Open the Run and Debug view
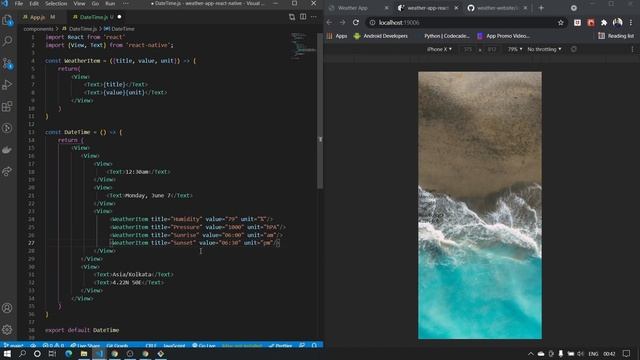 pyautogui.click(x=7, y=84)
